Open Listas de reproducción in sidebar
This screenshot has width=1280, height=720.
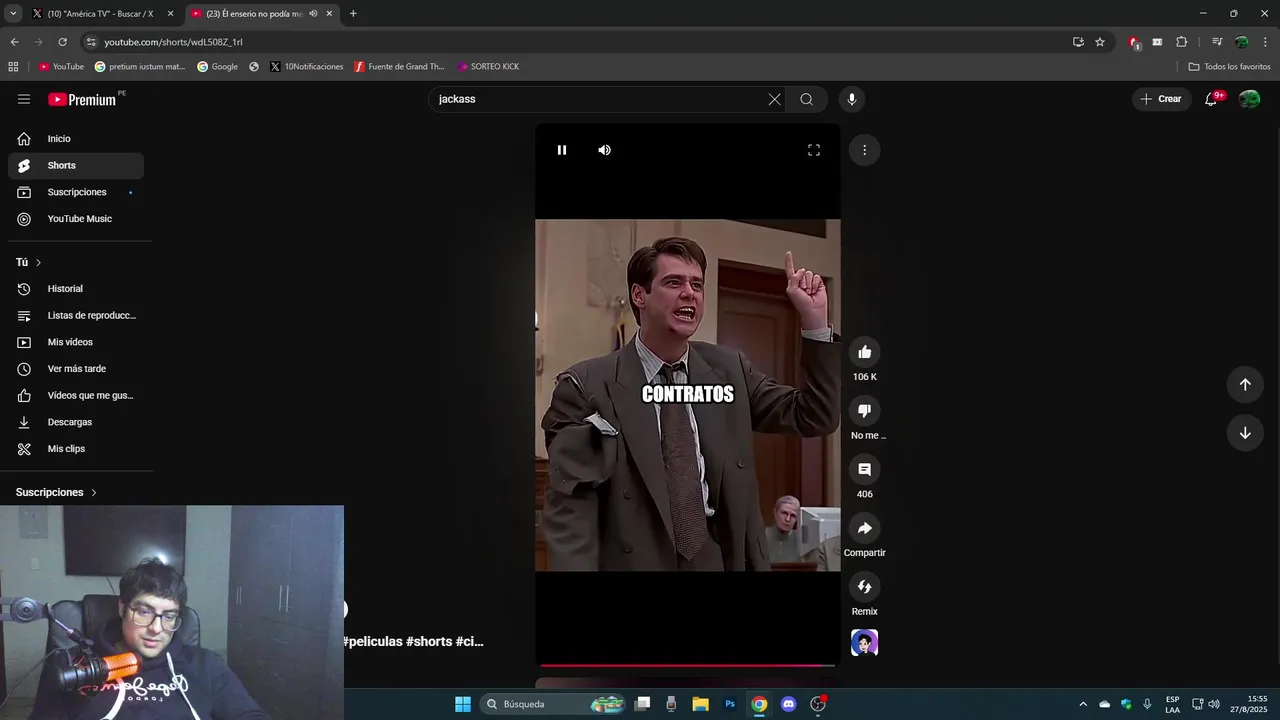coord(76,315)
